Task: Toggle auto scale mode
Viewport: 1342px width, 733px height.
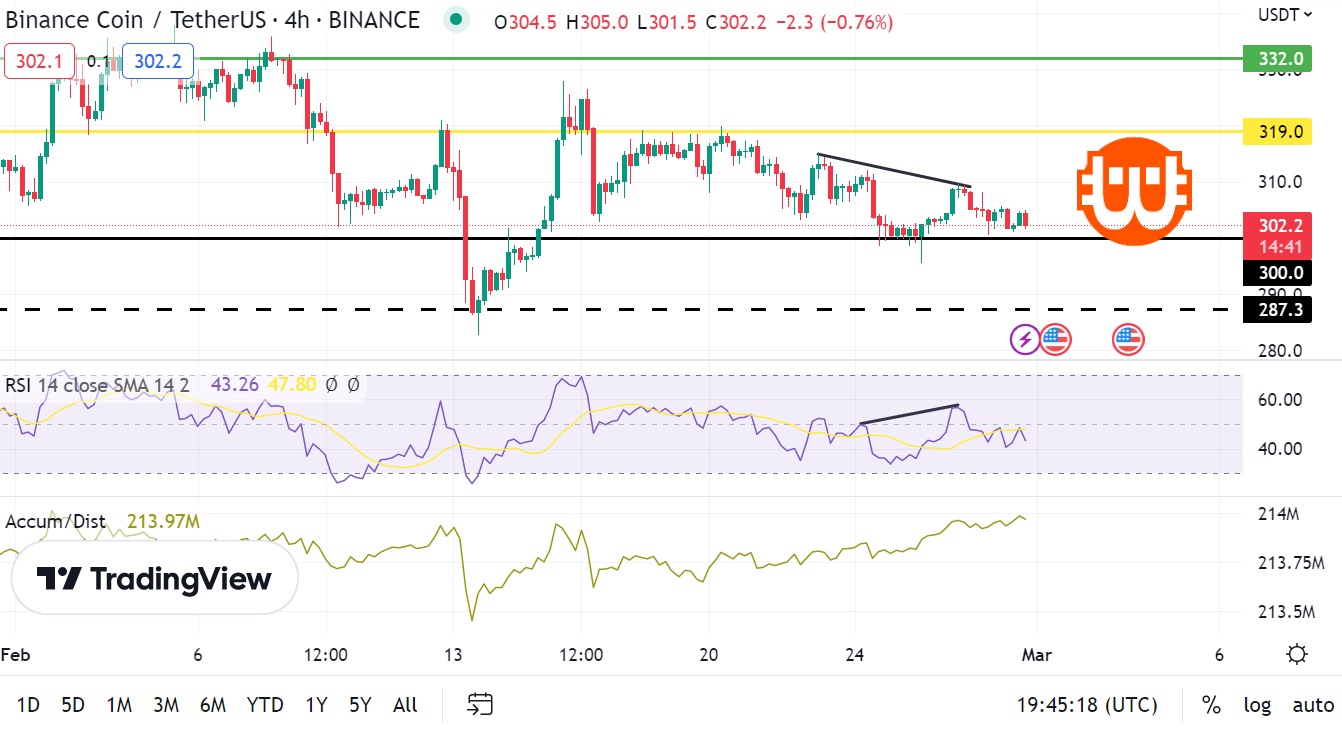Action: pyautogui.click(x=1313, y=705)
